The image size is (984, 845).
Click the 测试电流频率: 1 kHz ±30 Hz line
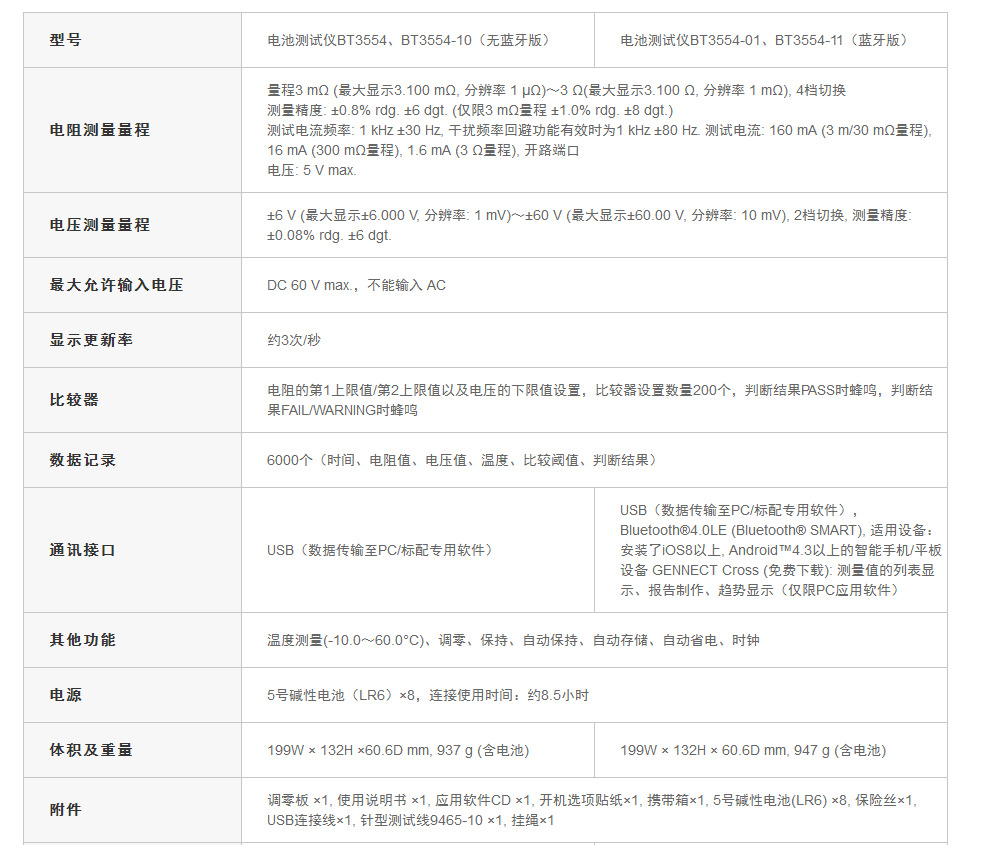tap(599, 130)
